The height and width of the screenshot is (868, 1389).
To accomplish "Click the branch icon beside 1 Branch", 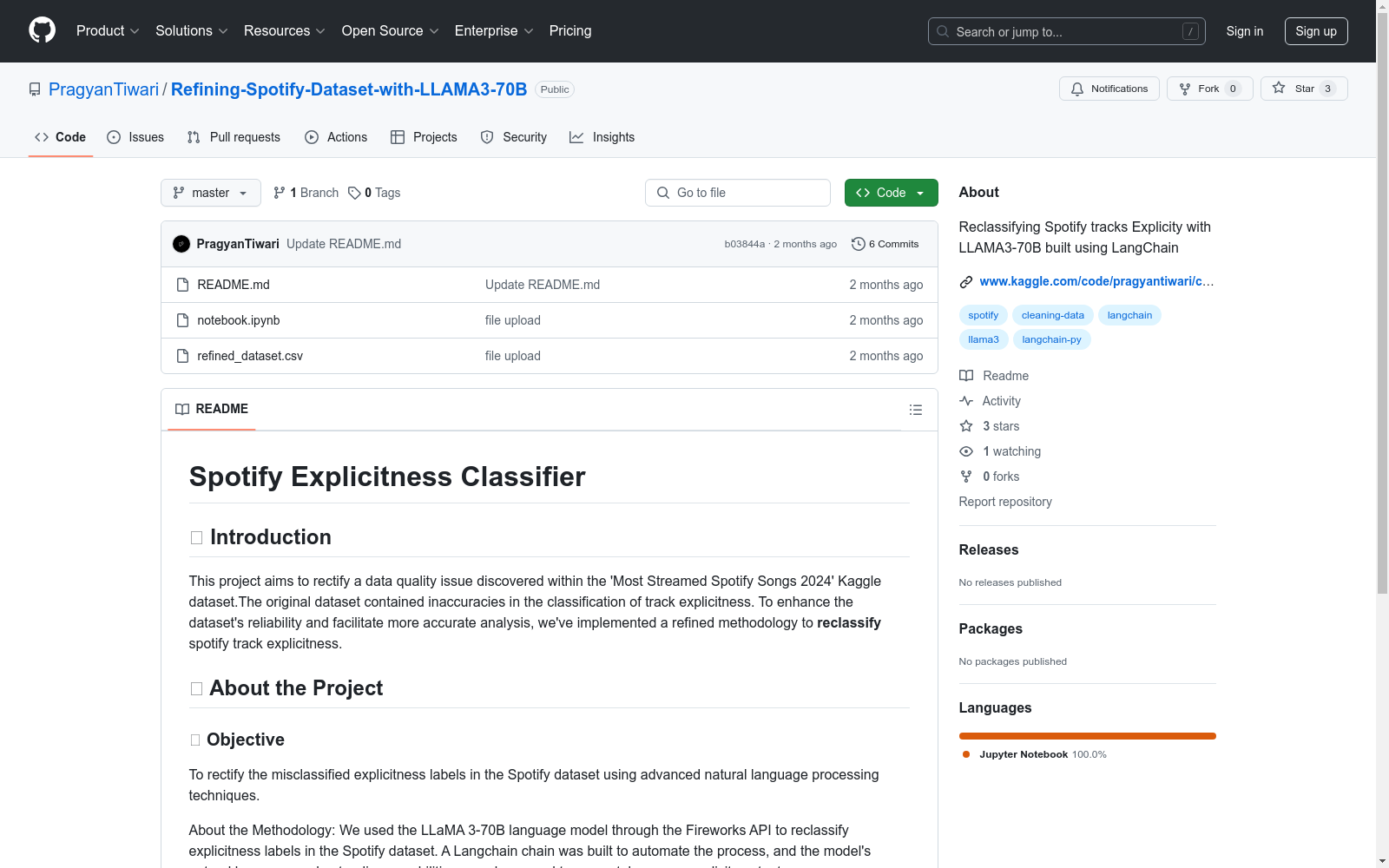I will (x=280, y=193).
